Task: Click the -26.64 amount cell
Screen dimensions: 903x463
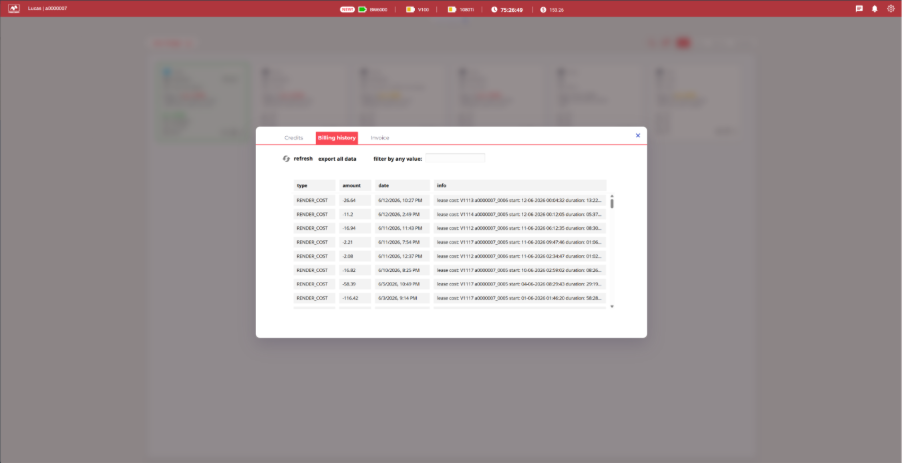Action: pyautogui.click(x=355, y=200)
